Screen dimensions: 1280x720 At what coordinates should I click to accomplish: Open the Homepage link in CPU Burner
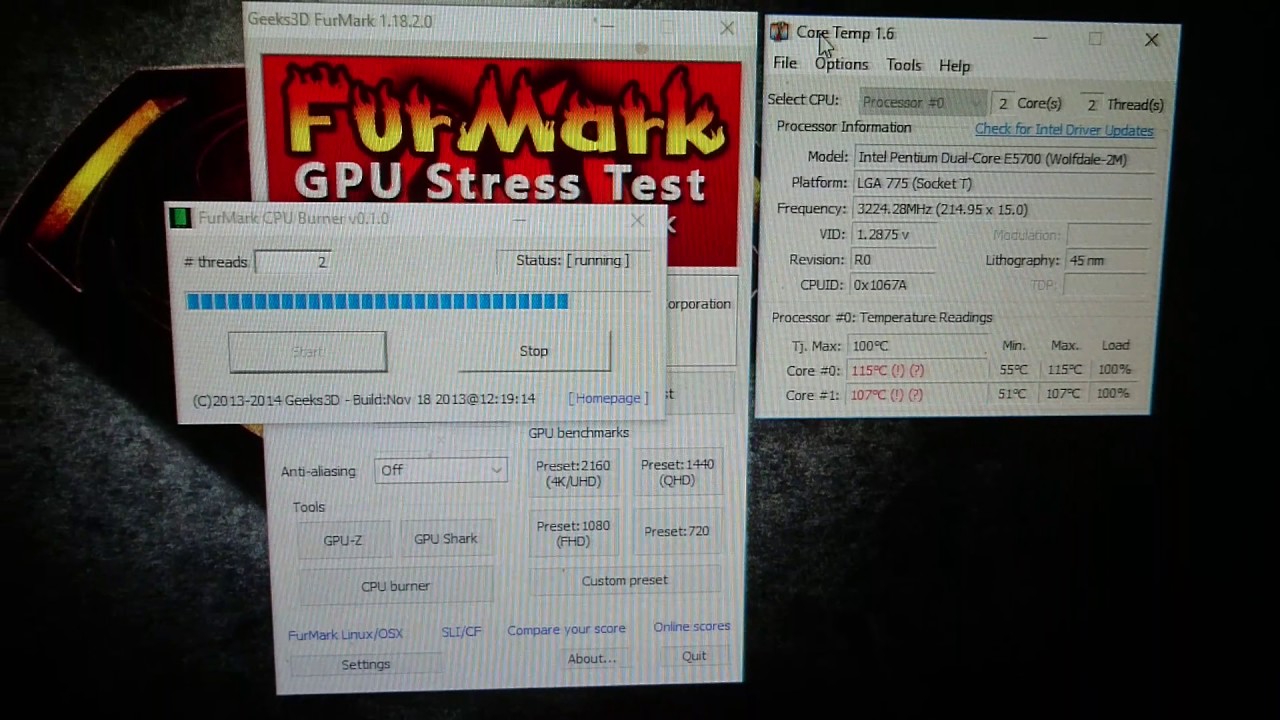coord(608,398)
